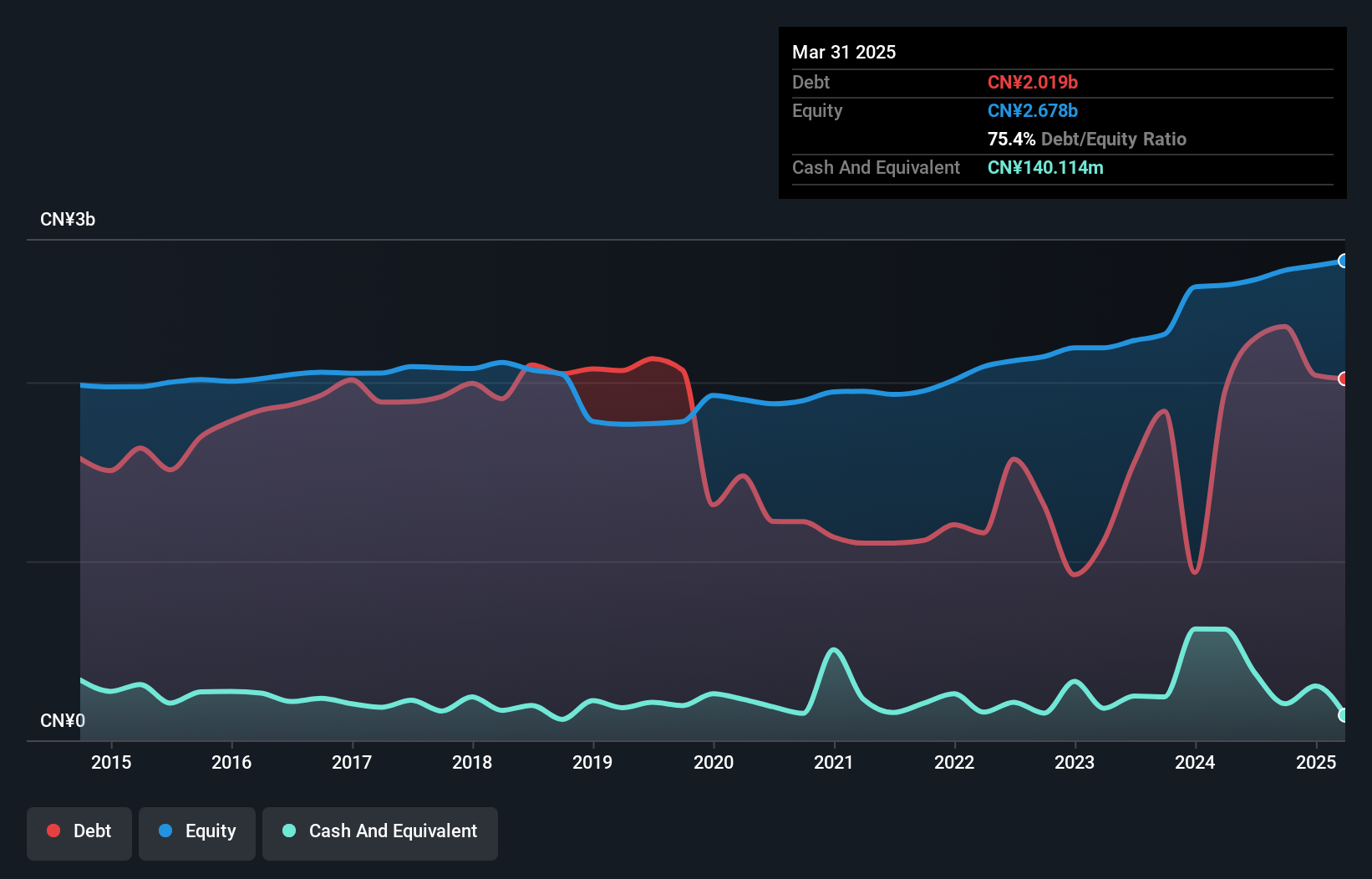
Task: Click the blue Equity endpoint marker
Action: [1343, 261]
